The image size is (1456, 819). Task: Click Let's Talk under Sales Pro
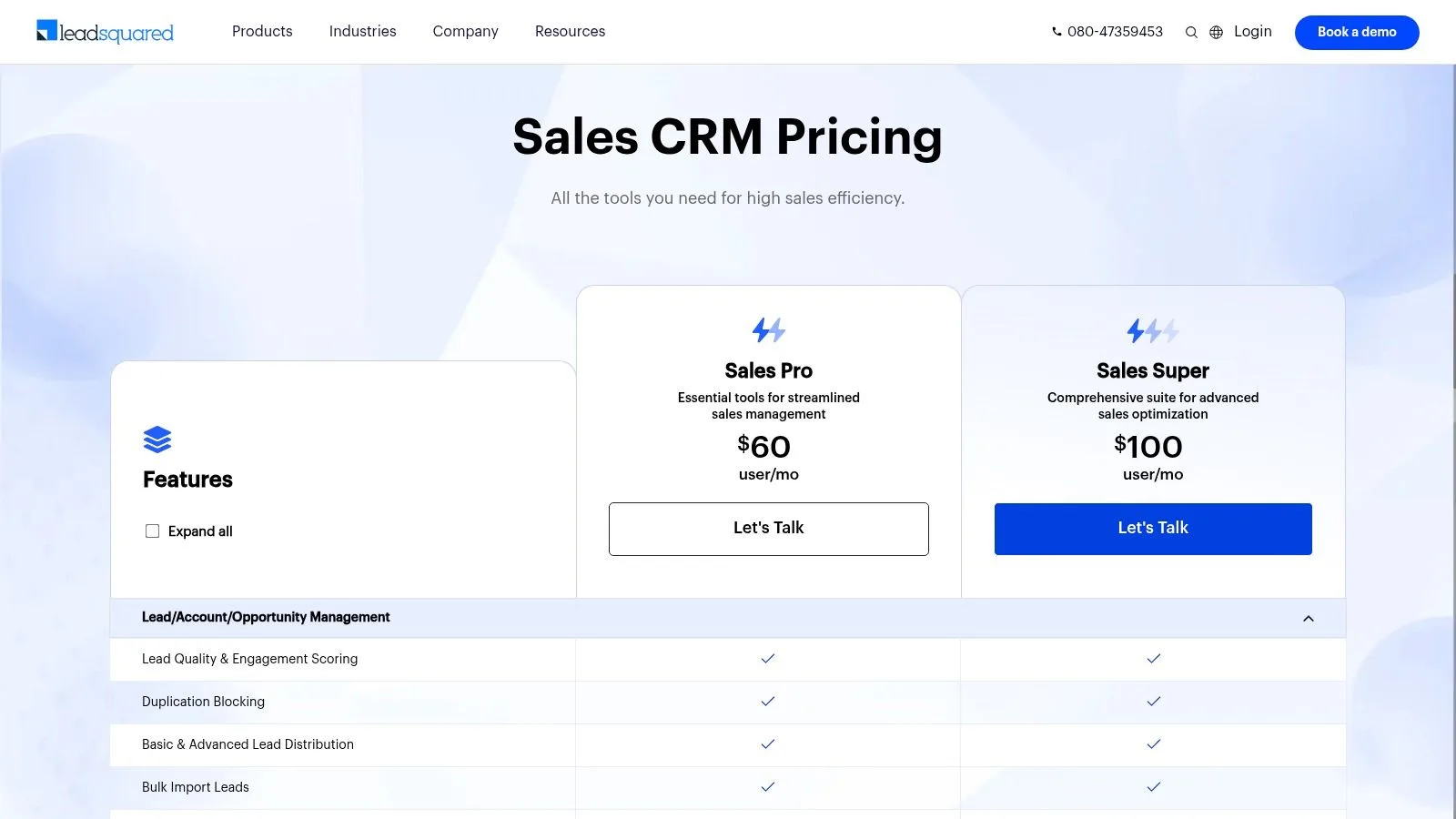(x=769, y=529)
